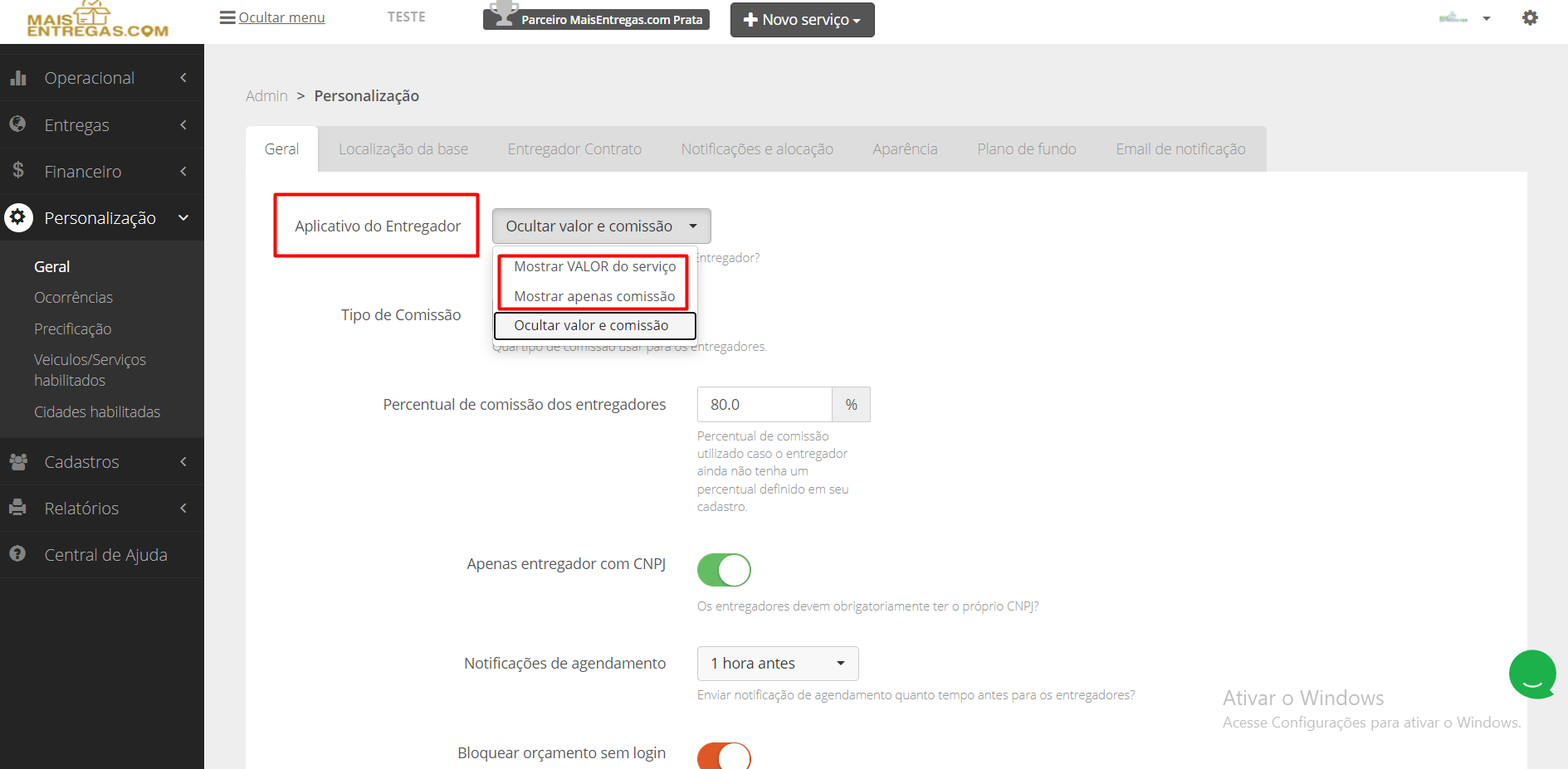This screenshot has width=1568, height=769.
Task: Open the Ocultar valor e comissão dropdown
Action: tap(602, 226)
